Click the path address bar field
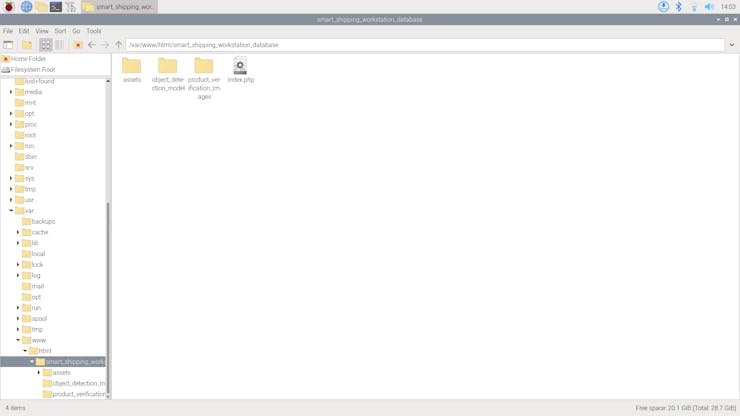Viewport: 740px width, 416px height. point(425,45)
